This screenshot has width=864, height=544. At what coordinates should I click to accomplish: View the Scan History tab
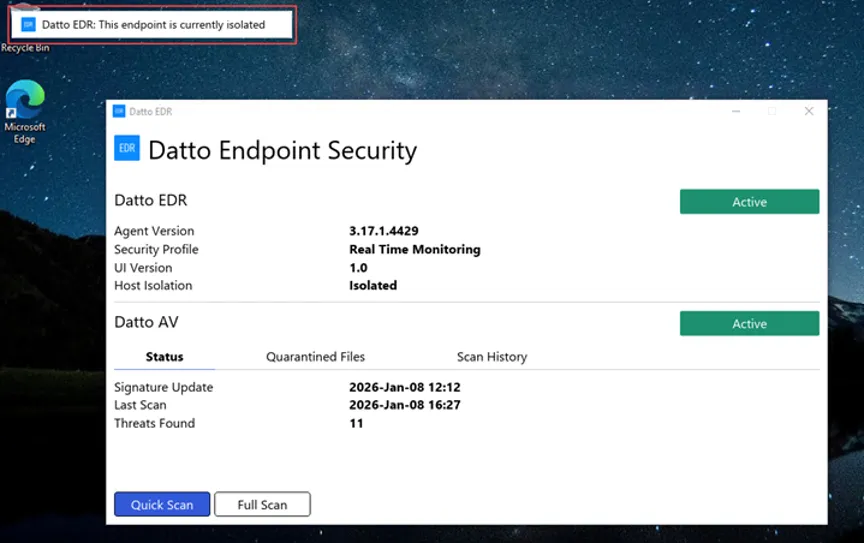[x=491, y=357]
